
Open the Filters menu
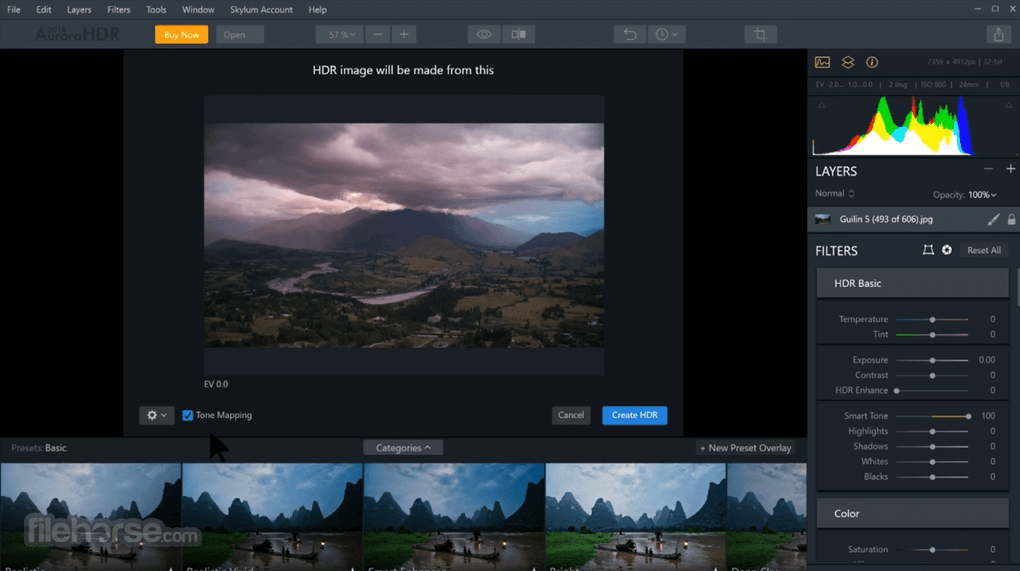[x=118, y=10]
